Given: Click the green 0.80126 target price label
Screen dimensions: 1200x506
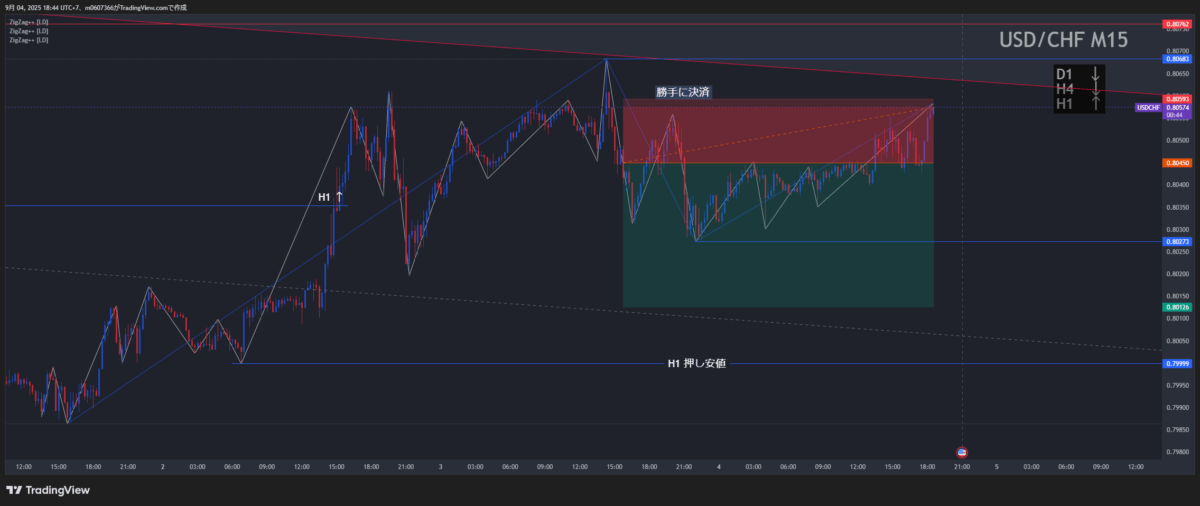Looking at the screenshot, I should [x=1175, y=307].
